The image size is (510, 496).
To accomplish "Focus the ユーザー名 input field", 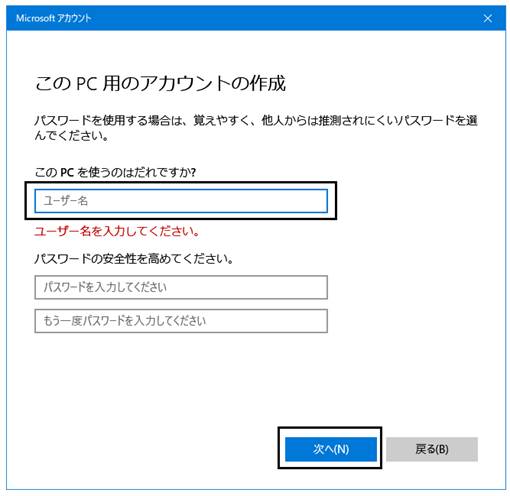I will [x=181, y=201].
